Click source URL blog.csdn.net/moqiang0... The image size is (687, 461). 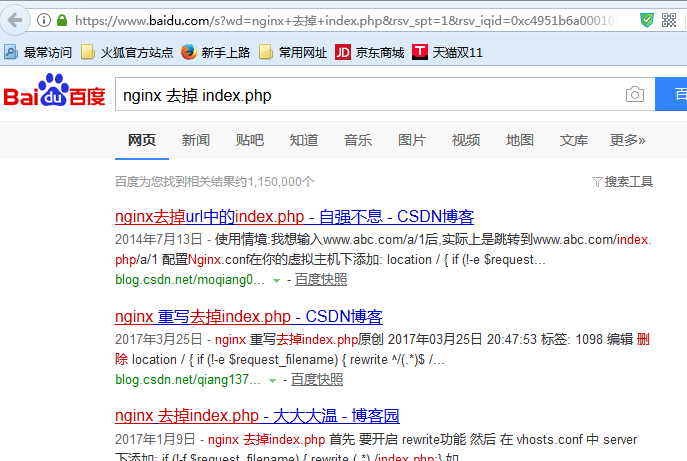pos(190,280)
